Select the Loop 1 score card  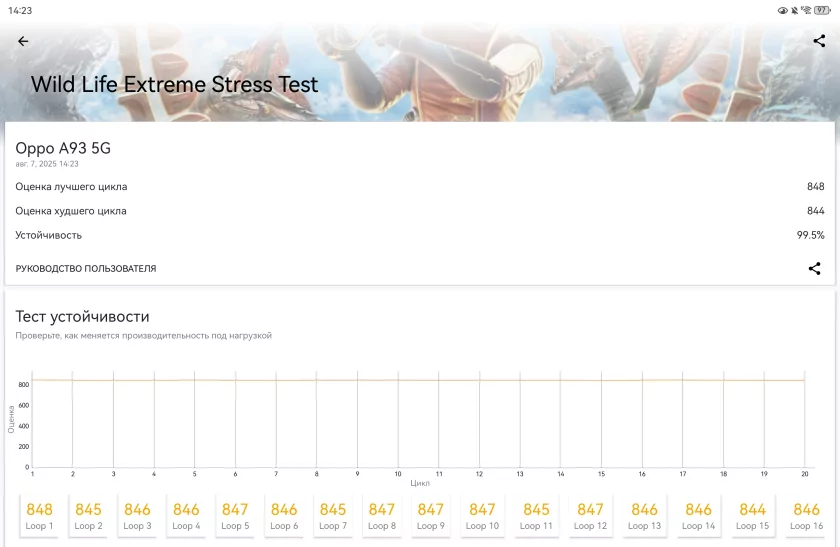(x=39, y=515)
